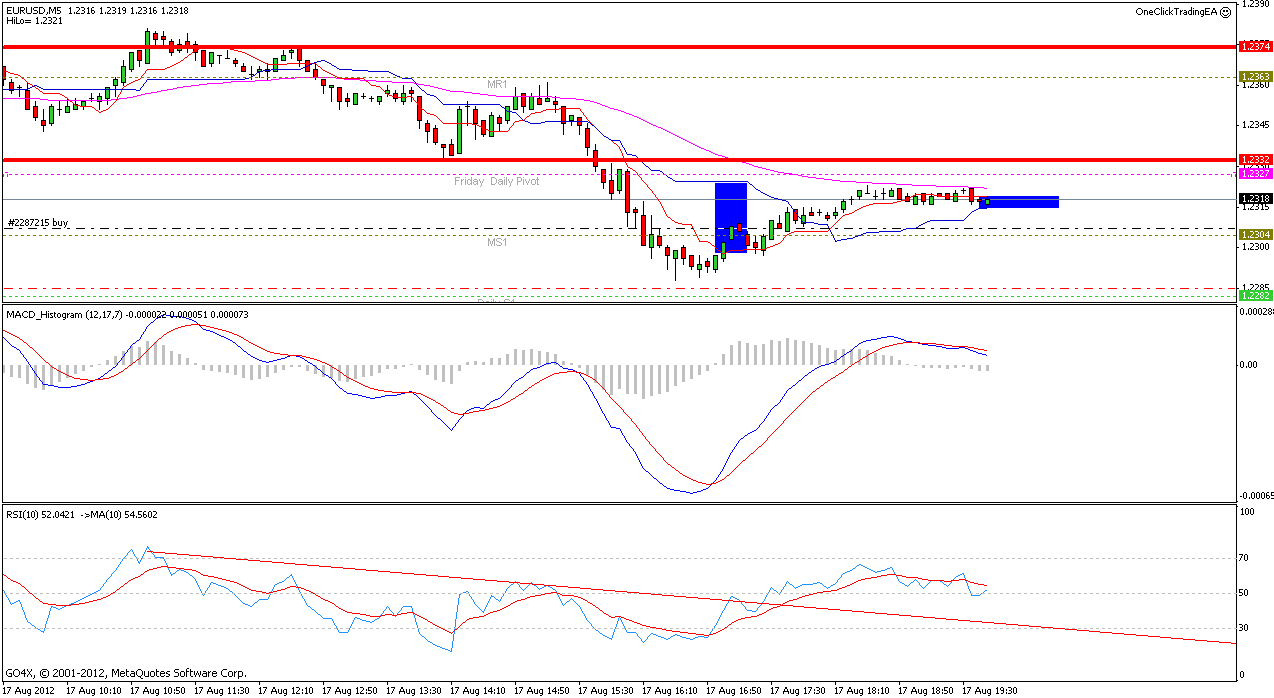Screen dimensions: 1274x698
Task: Click the 17 Aug 15:30 time label
Action: coord(605,690)
